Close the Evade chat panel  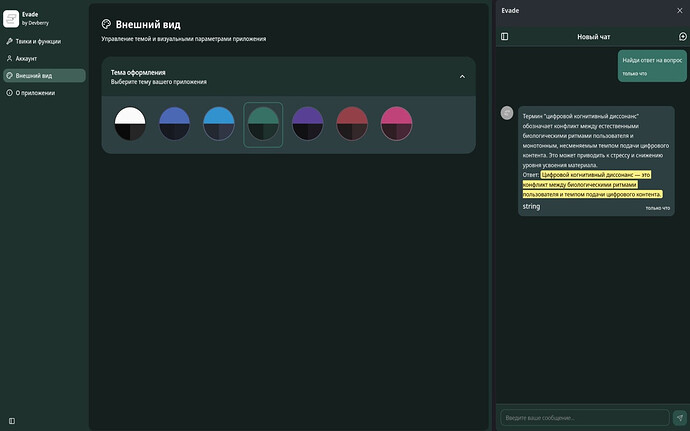point(680,9)
